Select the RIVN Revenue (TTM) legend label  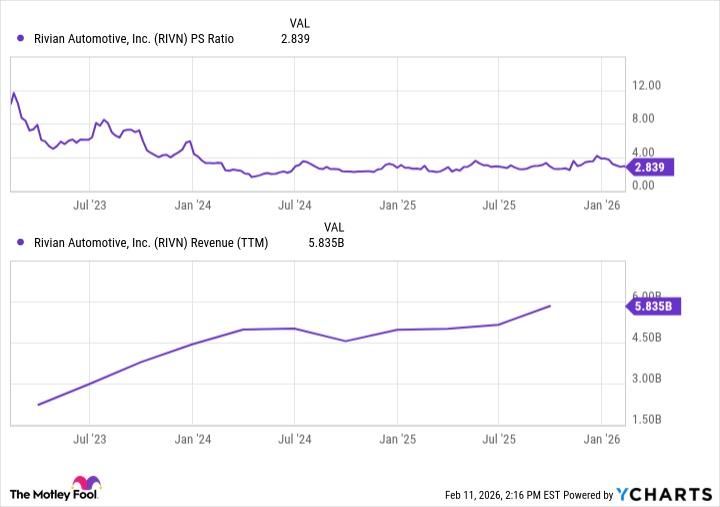151,242
